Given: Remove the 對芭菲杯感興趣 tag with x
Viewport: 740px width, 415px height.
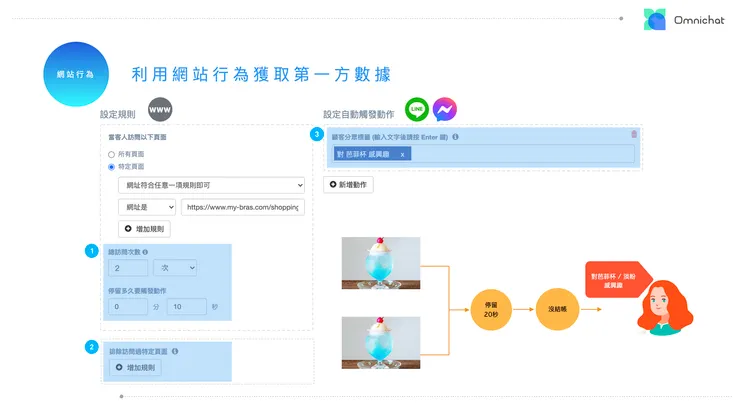Looking at the screenshot, I should point(402,154).
